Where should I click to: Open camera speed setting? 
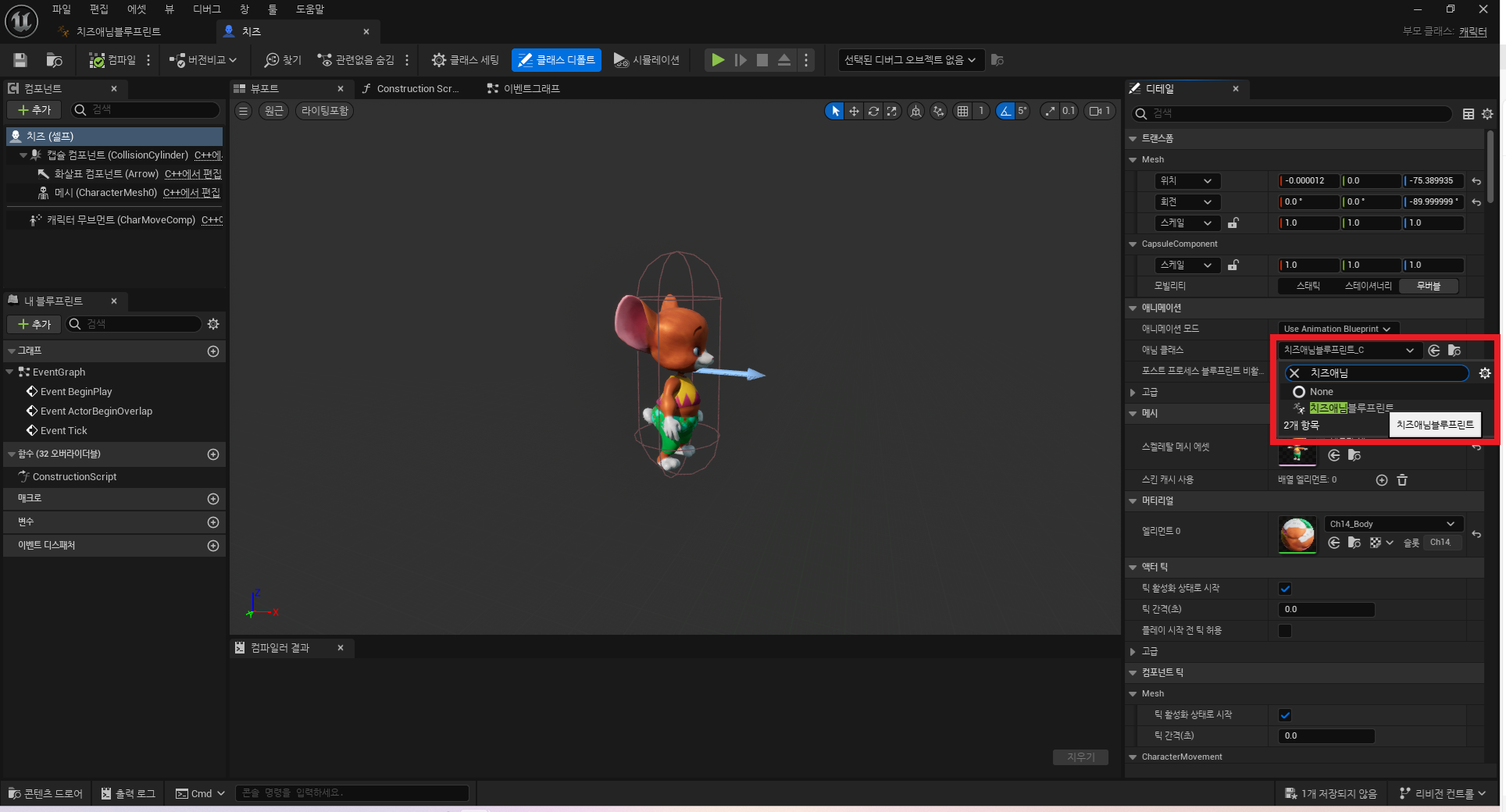[x=1100, y=111]
